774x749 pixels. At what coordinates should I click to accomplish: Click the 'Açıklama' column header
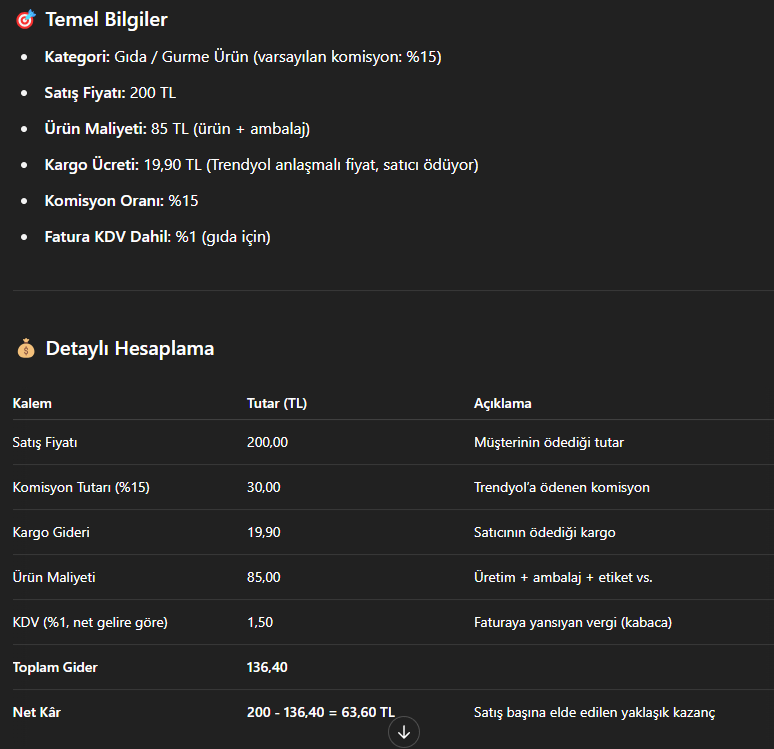503,403
